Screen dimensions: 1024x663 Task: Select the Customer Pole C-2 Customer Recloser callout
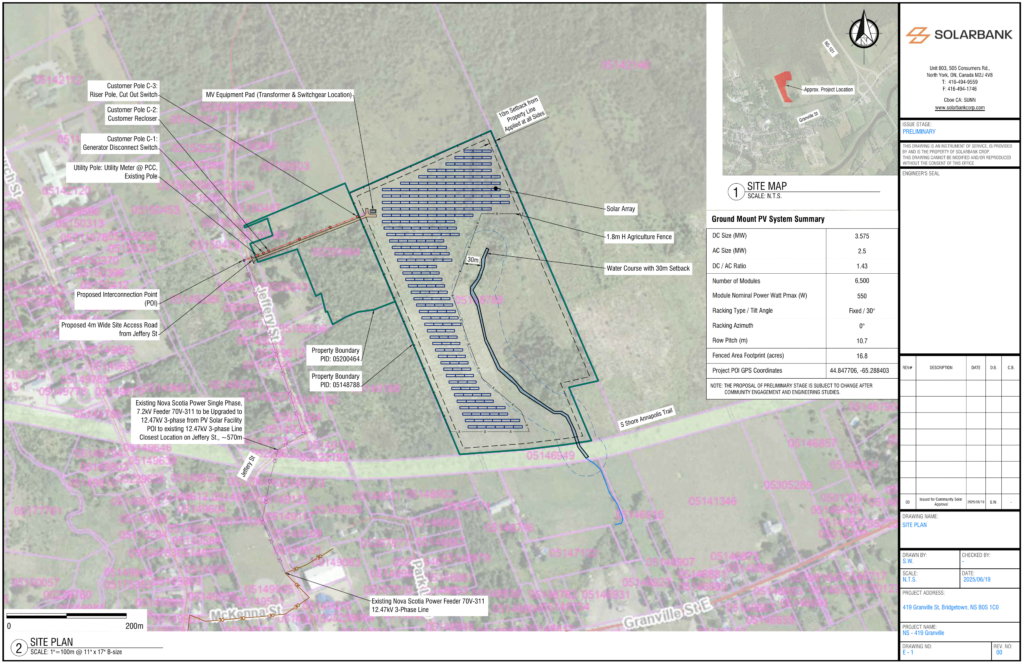132,114
